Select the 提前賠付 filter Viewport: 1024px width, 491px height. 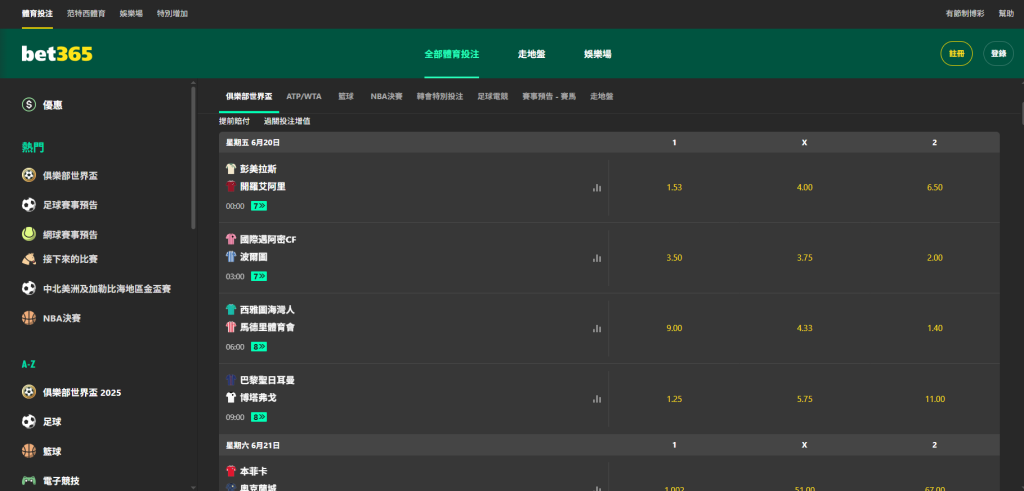click(234, 121)
